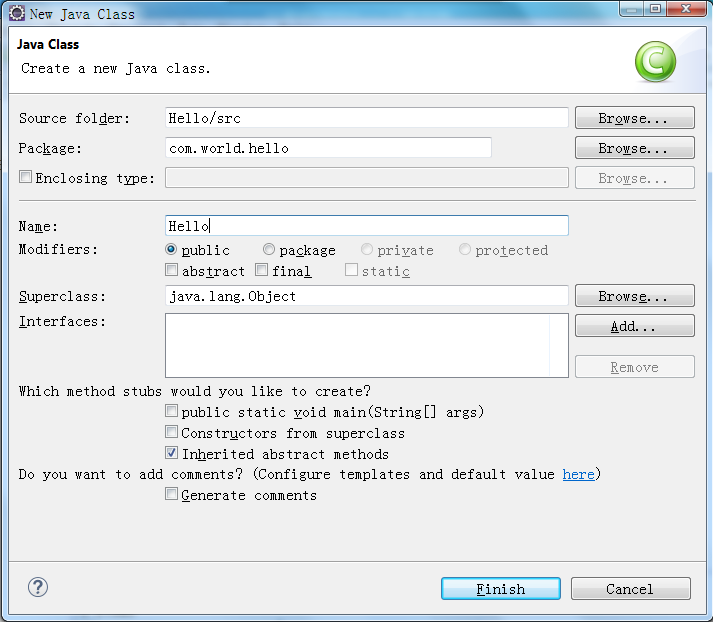
Task: Enable Generate comments checkbox
Action: [171, 494]
